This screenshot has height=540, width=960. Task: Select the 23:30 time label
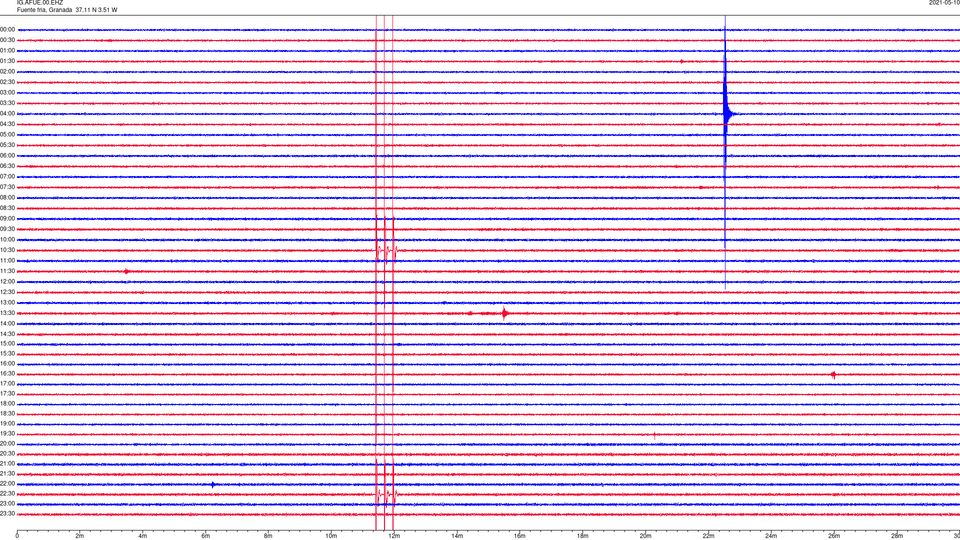click(x=8, y=514)
